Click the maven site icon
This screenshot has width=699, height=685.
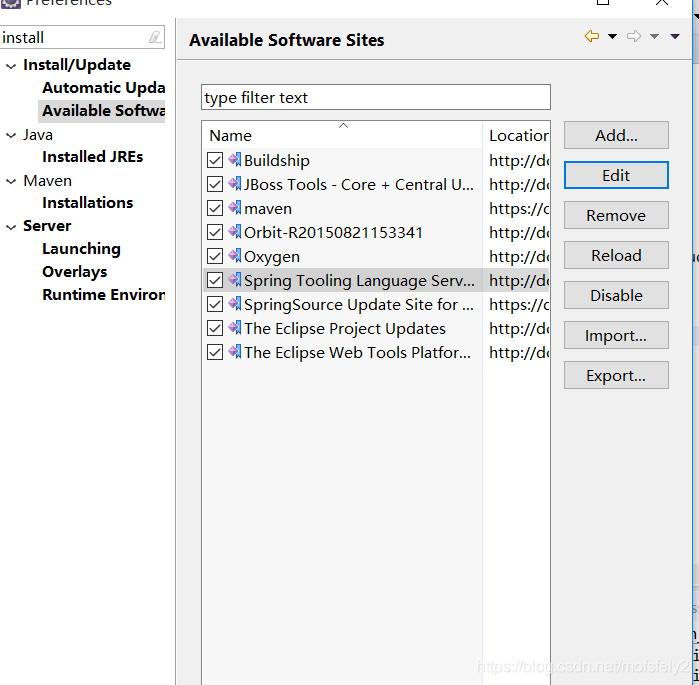(x=235, y=208)
